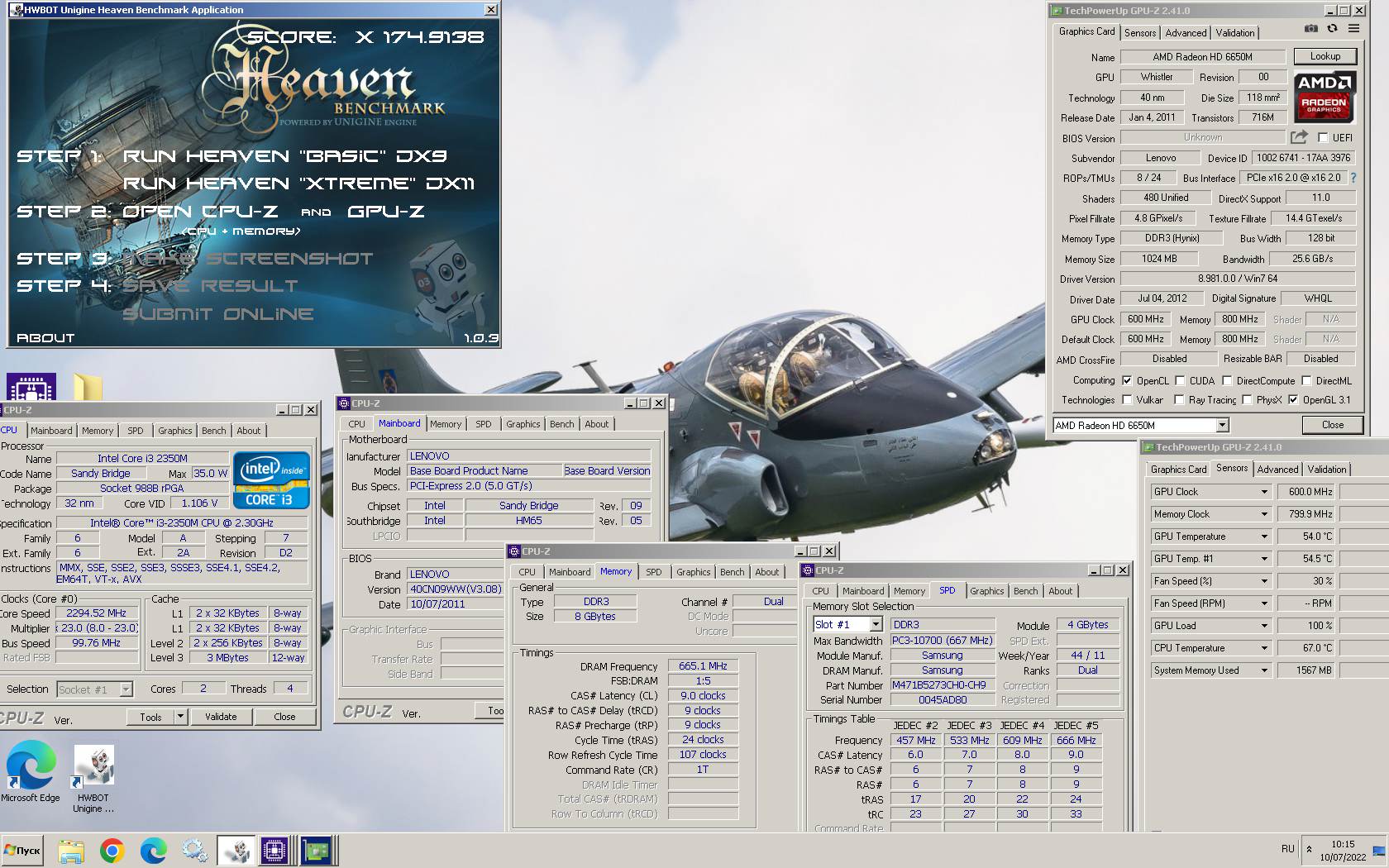1389x868 pixels.
Task: Click the Lookup button in GPU-Z
Action: (1325, 56)
